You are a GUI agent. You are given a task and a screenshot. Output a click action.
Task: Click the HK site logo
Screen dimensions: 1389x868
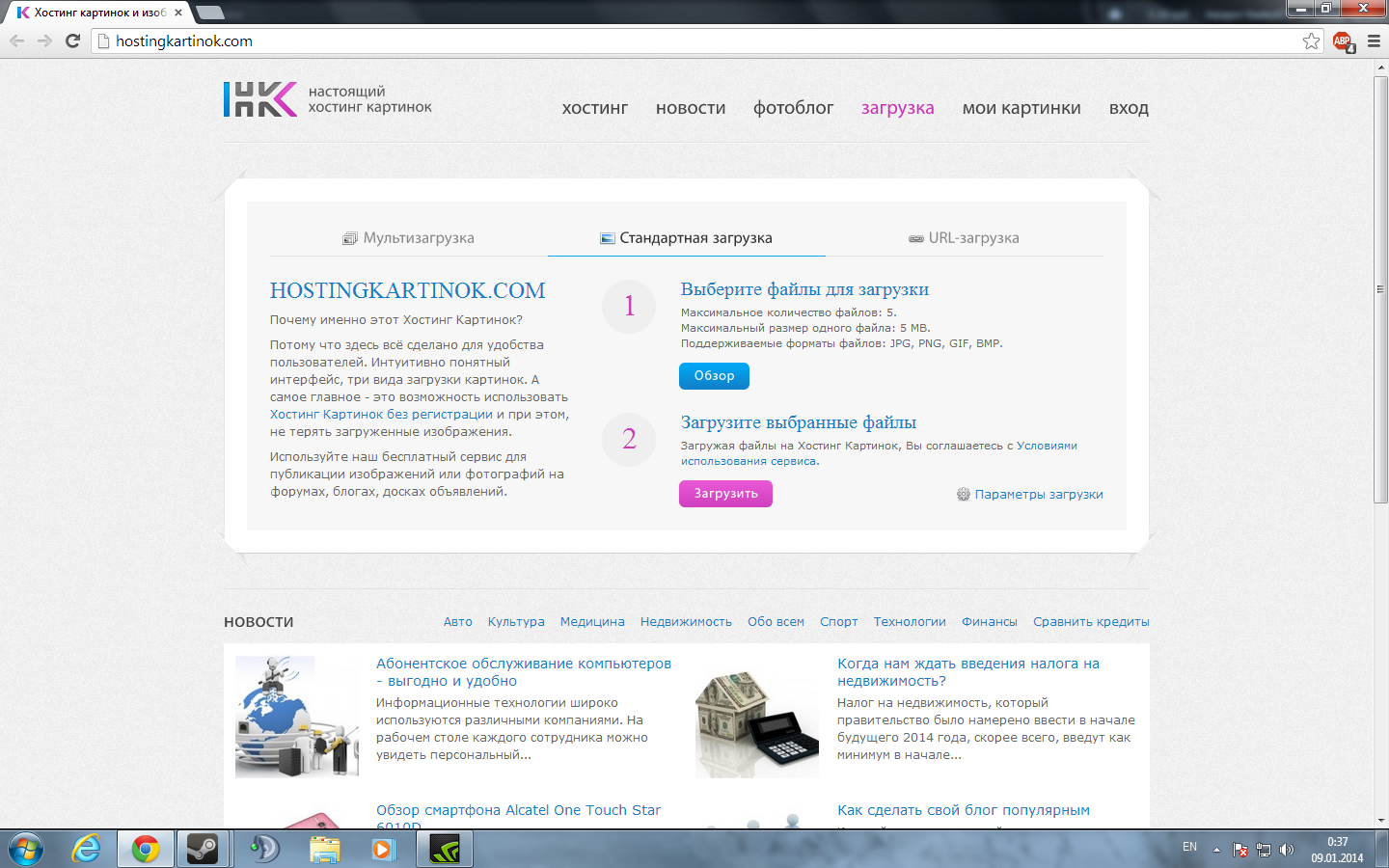260,98
